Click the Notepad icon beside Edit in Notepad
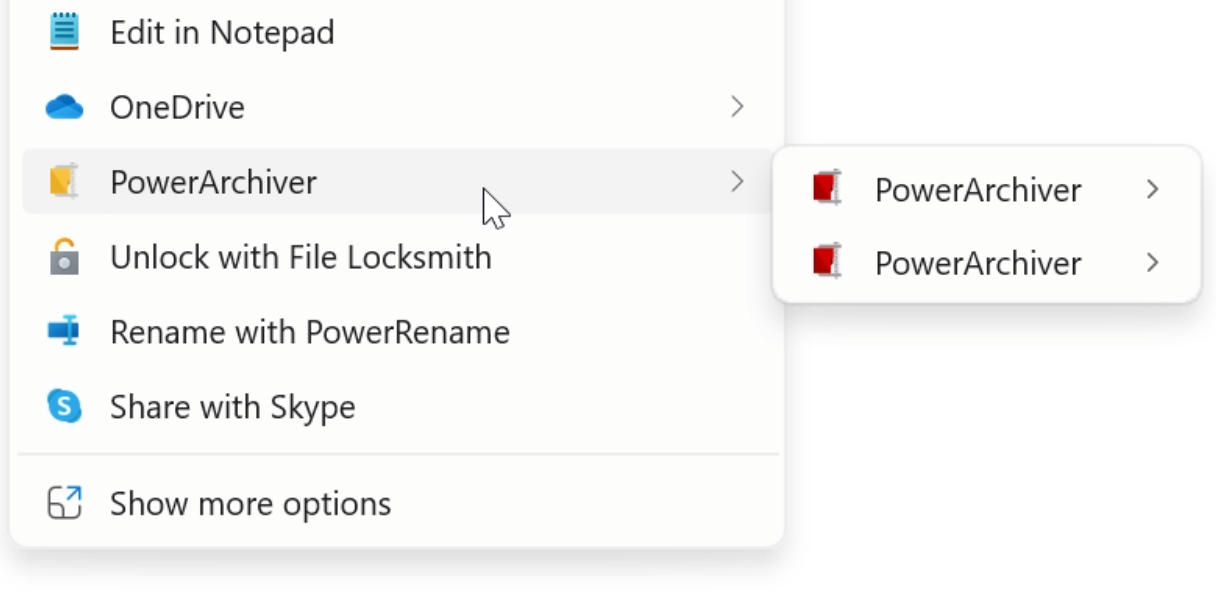1216x594 pixels. [x=64, y=32]
